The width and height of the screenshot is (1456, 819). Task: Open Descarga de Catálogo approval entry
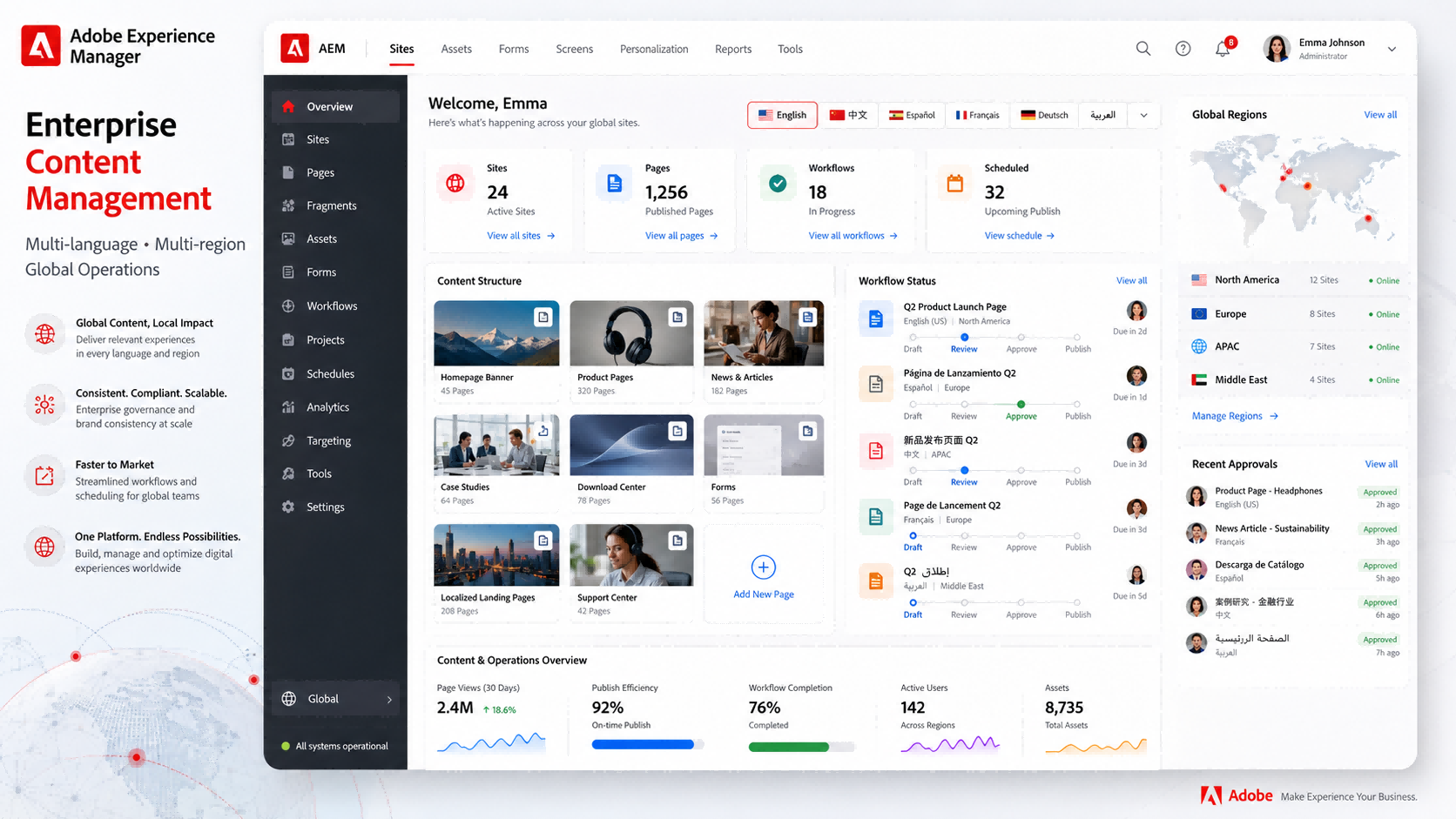(x=1292, y=571)
